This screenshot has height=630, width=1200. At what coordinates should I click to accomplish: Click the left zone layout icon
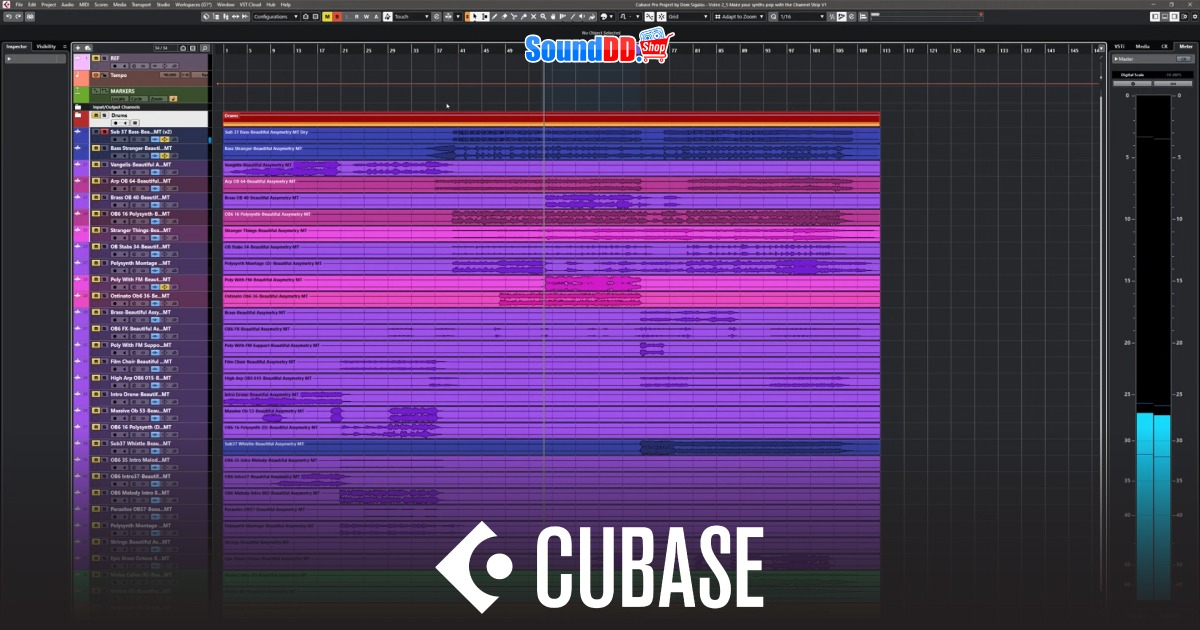pos(1154,17)
